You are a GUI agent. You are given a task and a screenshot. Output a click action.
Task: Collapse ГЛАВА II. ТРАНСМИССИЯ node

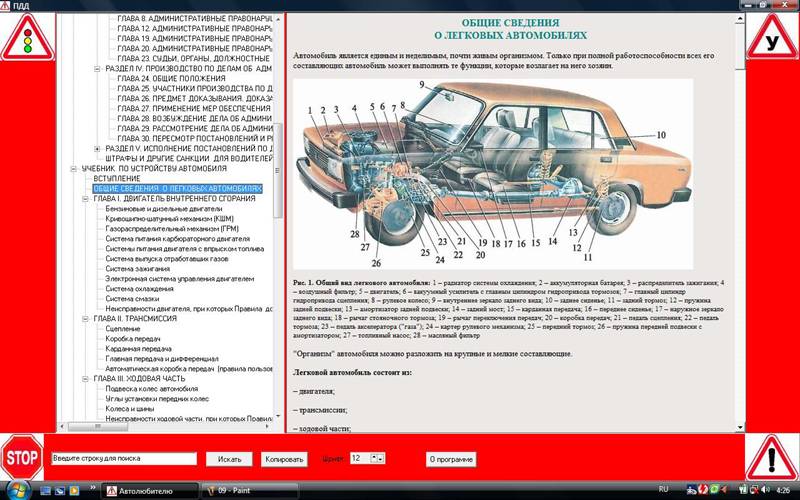click(x=85, y=318)
